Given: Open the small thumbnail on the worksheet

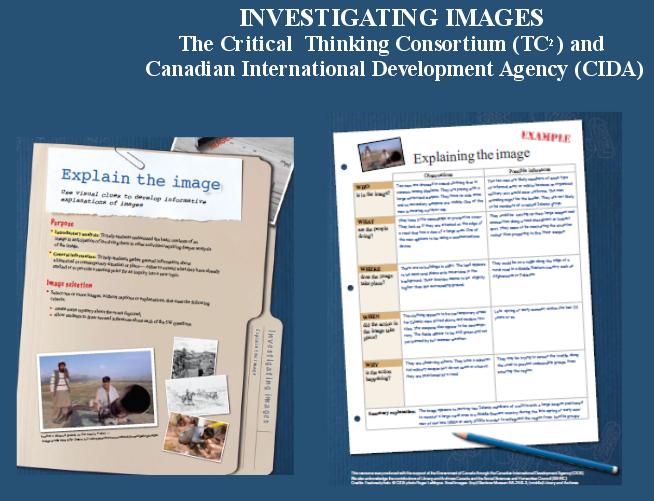Looking at the screenshot, I should [382, 154].
